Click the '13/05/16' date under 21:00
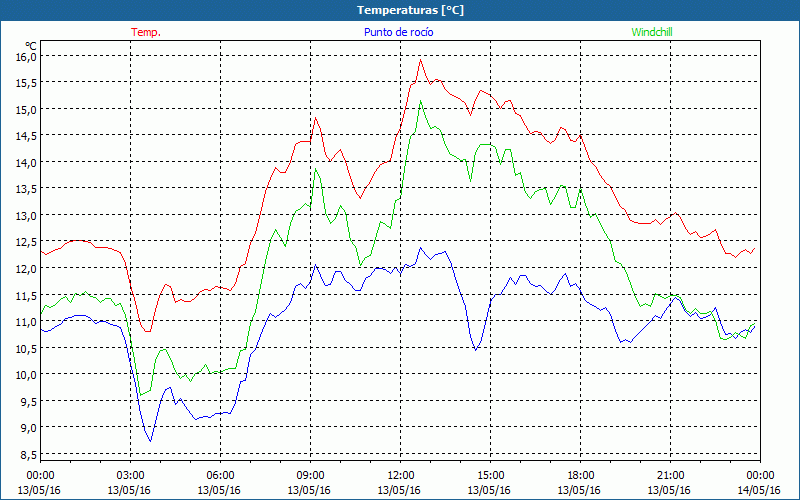The image size is (800, 500). [x=669, y=490]
